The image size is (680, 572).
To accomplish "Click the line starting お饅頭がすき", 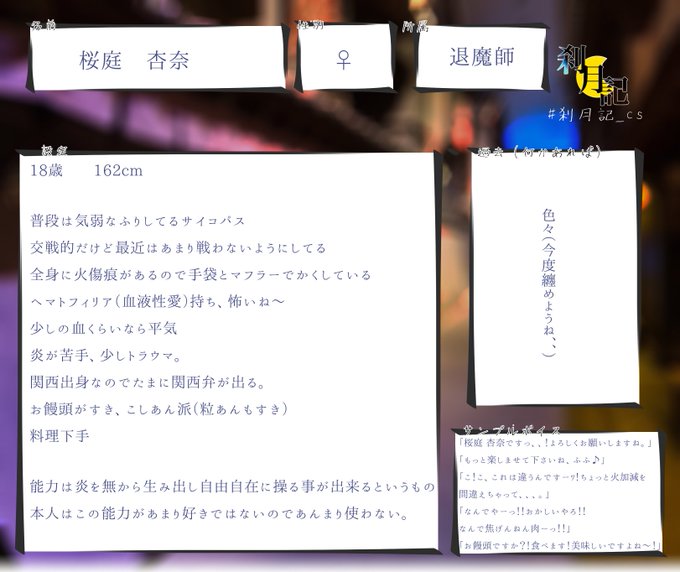I will click(159, 409).
